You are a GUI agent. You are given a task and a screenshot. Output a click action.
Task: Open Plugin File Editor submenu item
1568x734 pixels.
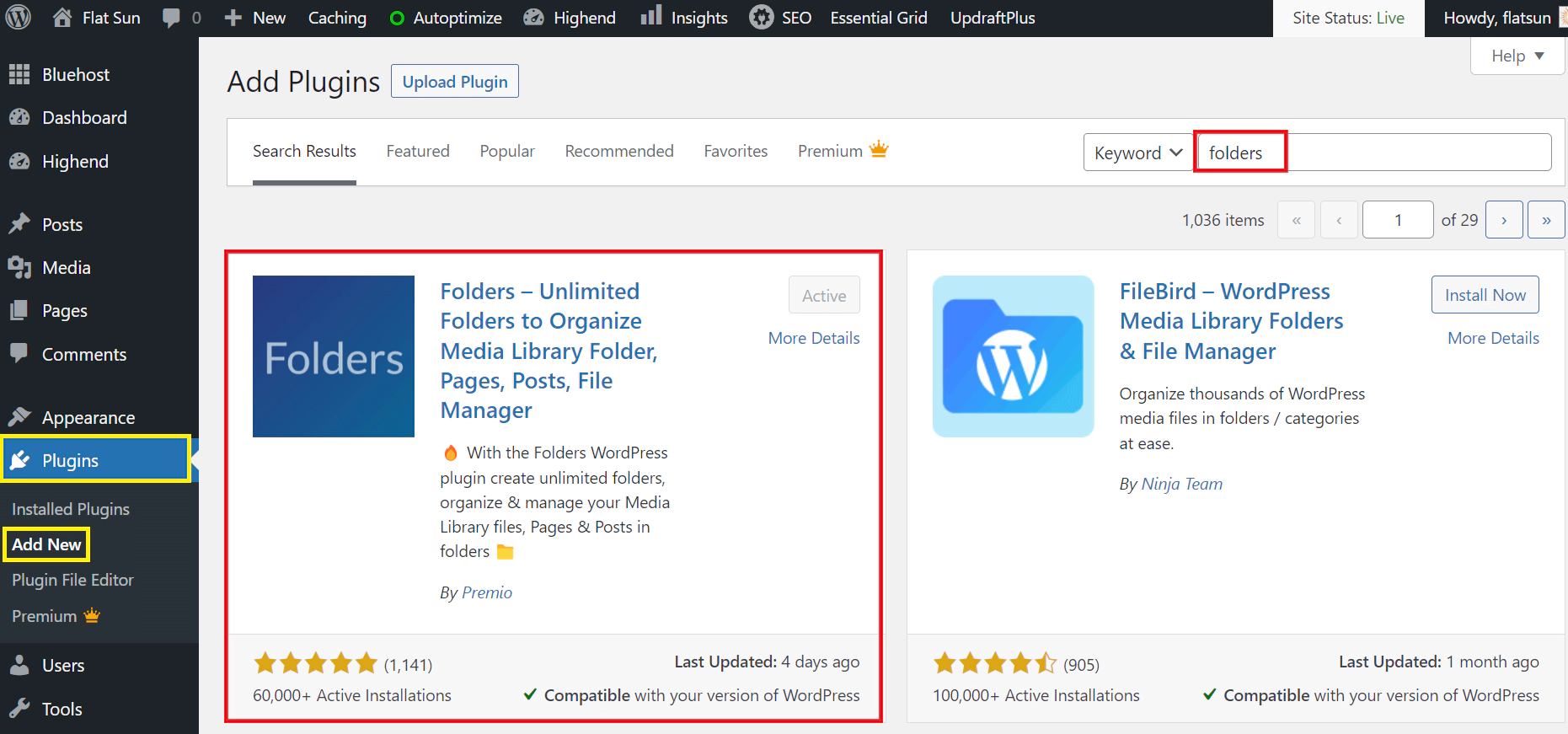[x=72, y=580]
